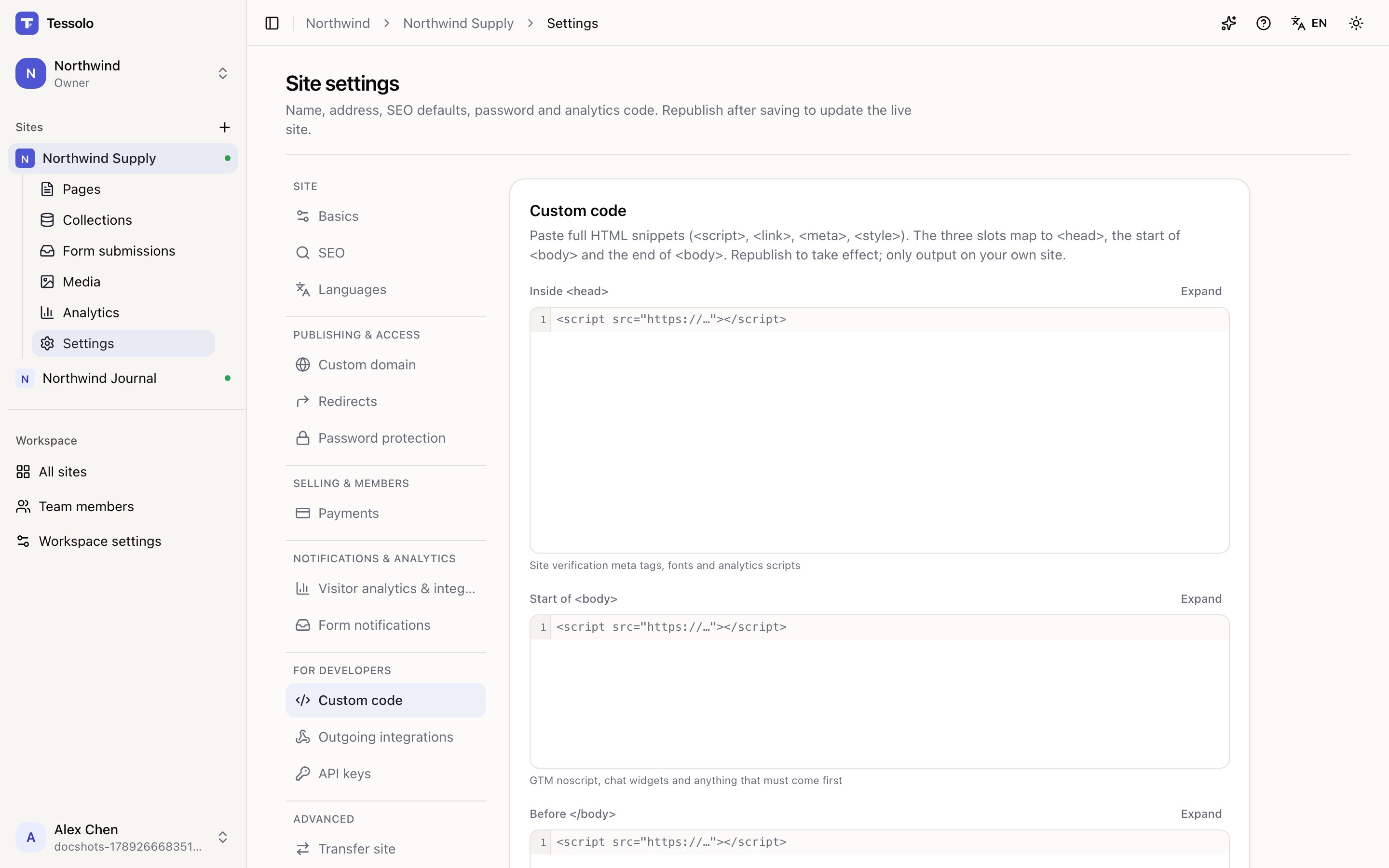The width and height of the screenshot is (1389, 868).
Task: Go to Analytics in the sidebar
Action: point(123,312)
